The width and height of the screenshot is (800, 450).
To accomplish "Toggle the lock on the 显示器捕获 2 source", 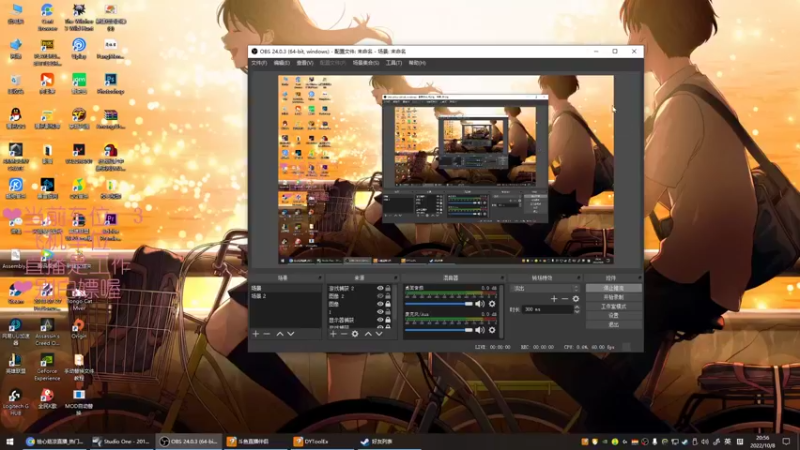I will pos(388,288).
